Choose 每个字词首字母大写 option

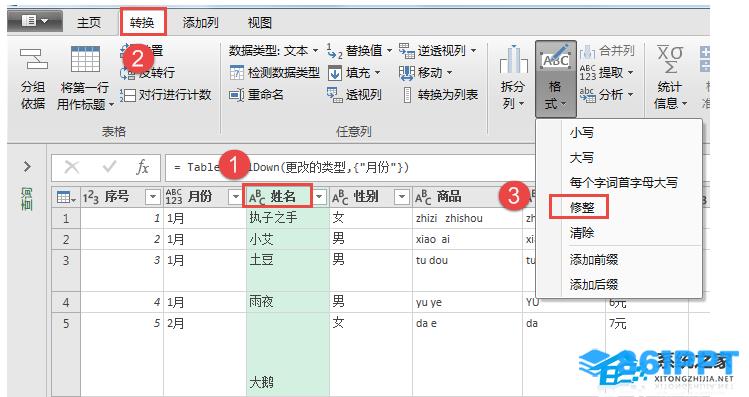click(x=623, y=182)
